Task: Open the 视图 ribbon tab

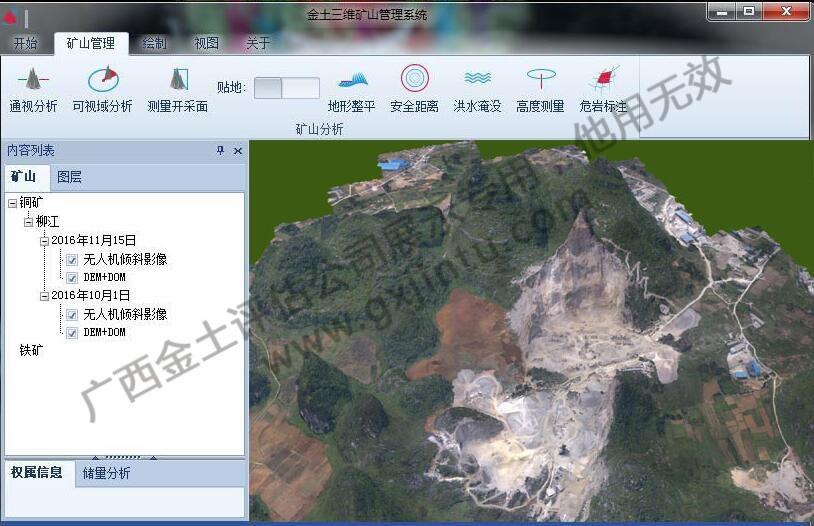Action: (x=206, y=43)
